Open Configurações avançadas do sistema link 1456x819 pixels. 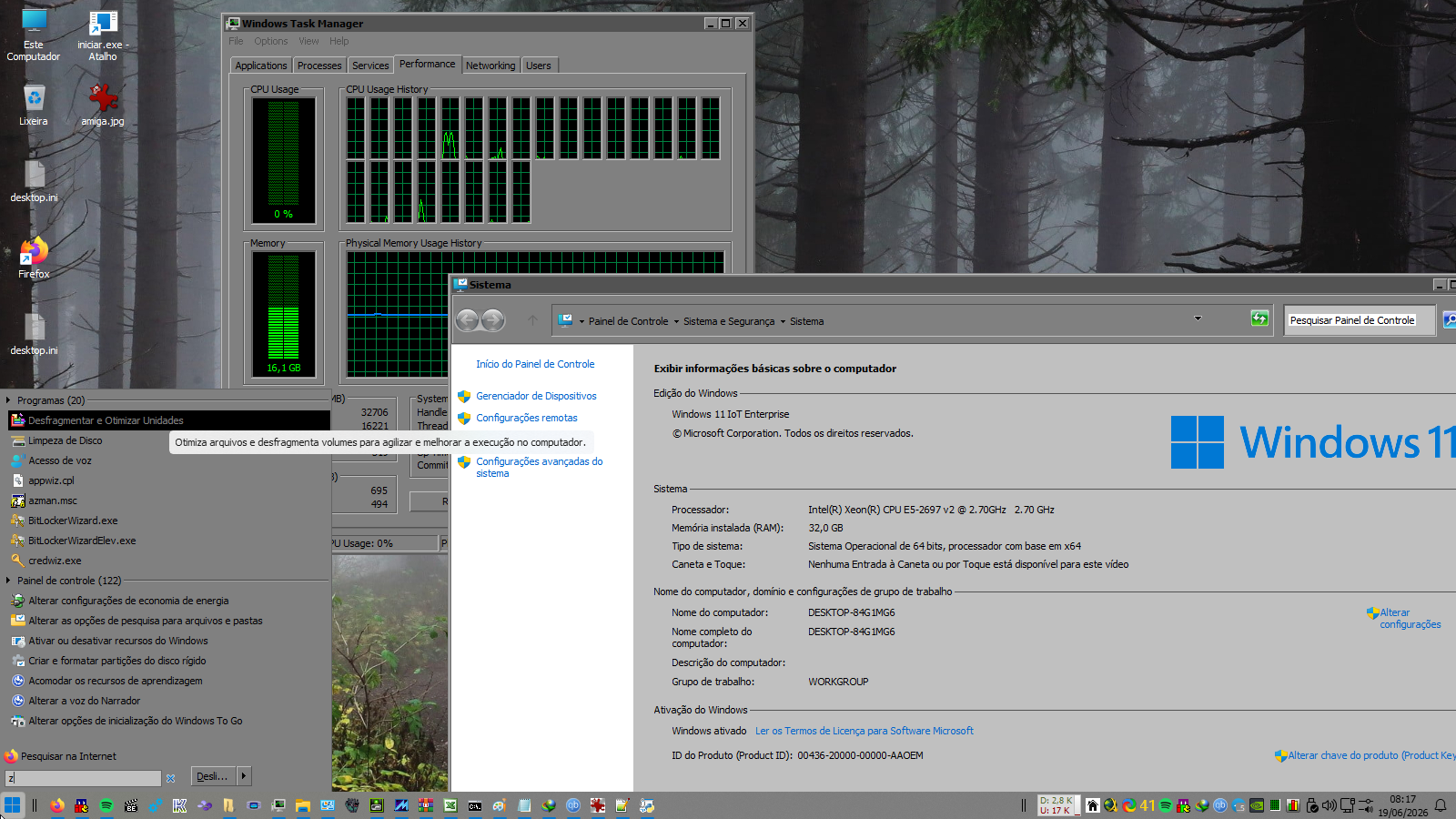539,468
